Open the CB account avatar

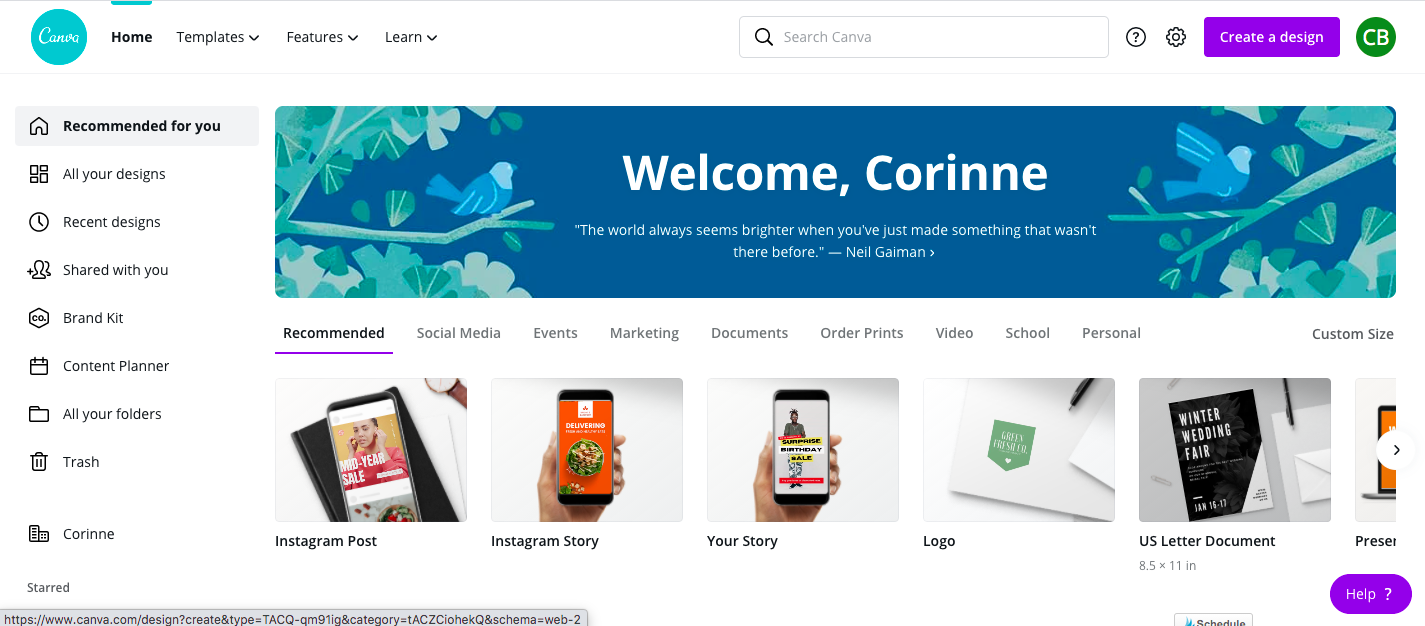point(1376,37)
